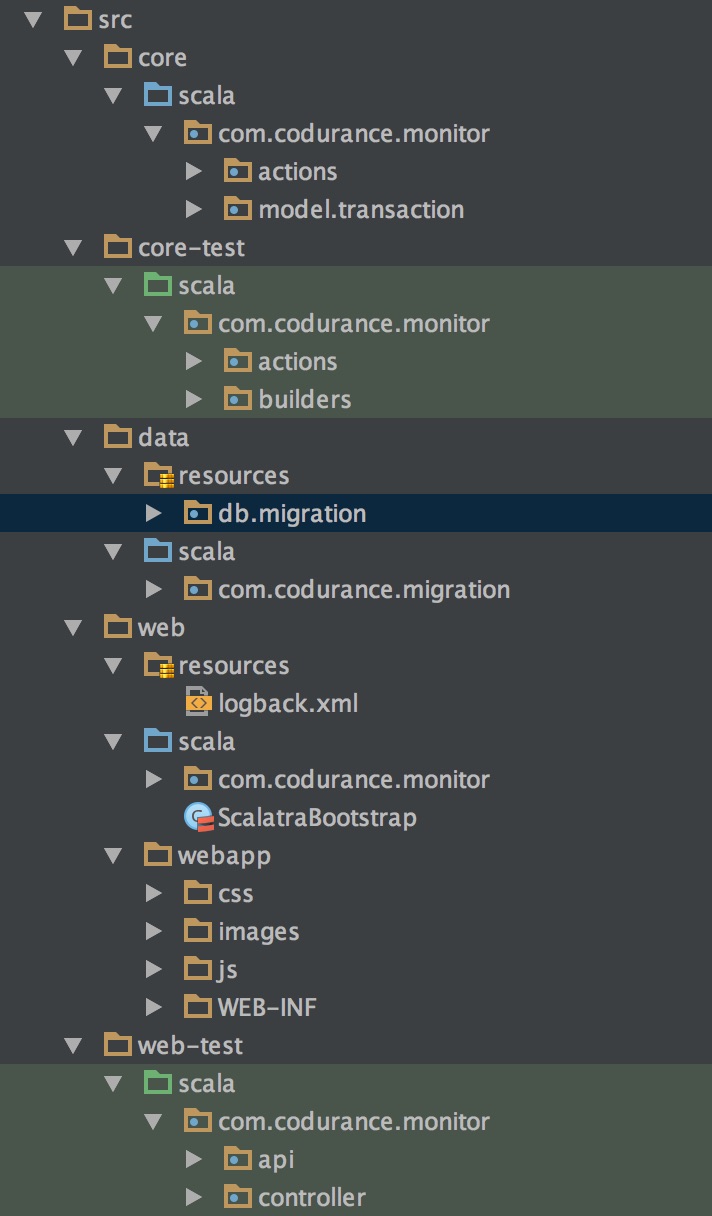Expand the com.codurance.migration package

[153, 589]
